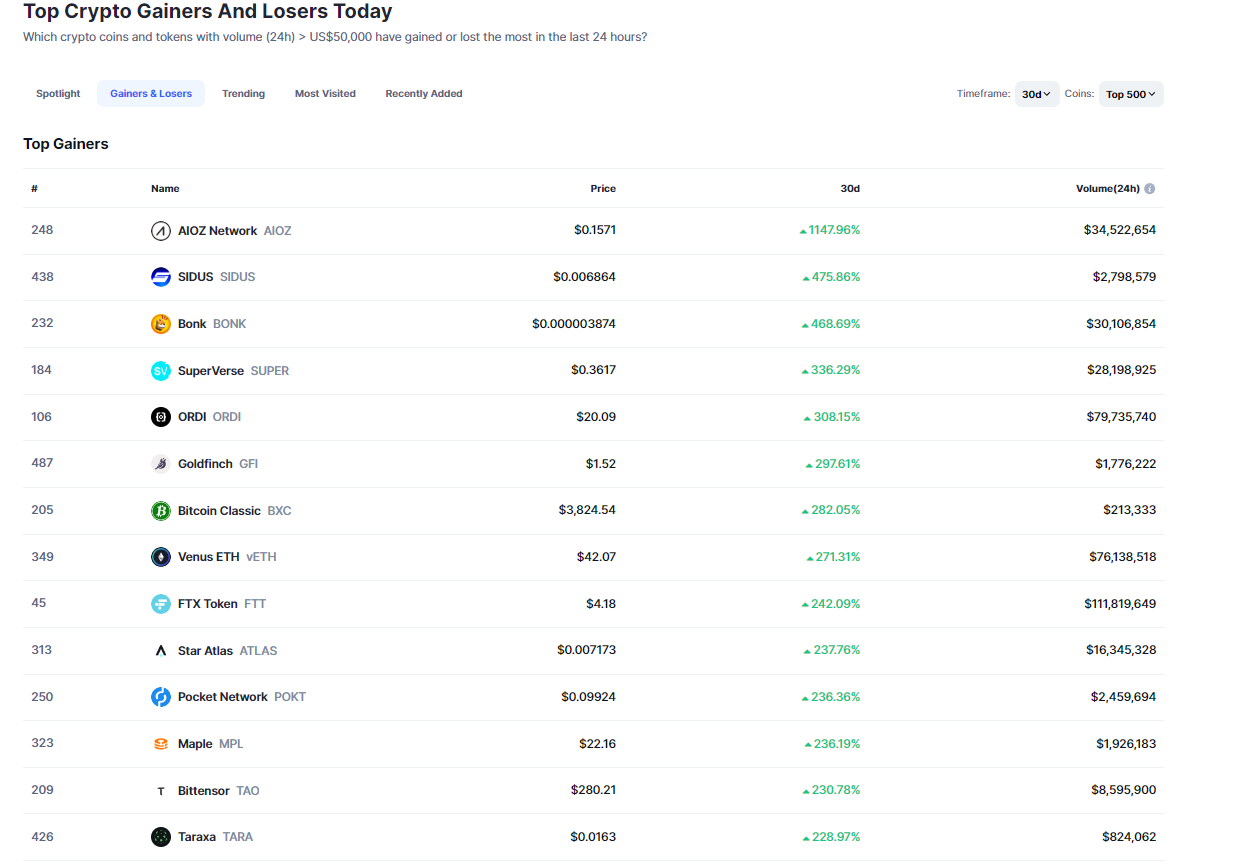Click the Pocket Network logo icon
1256x865 pixels.
coord(161,697)
